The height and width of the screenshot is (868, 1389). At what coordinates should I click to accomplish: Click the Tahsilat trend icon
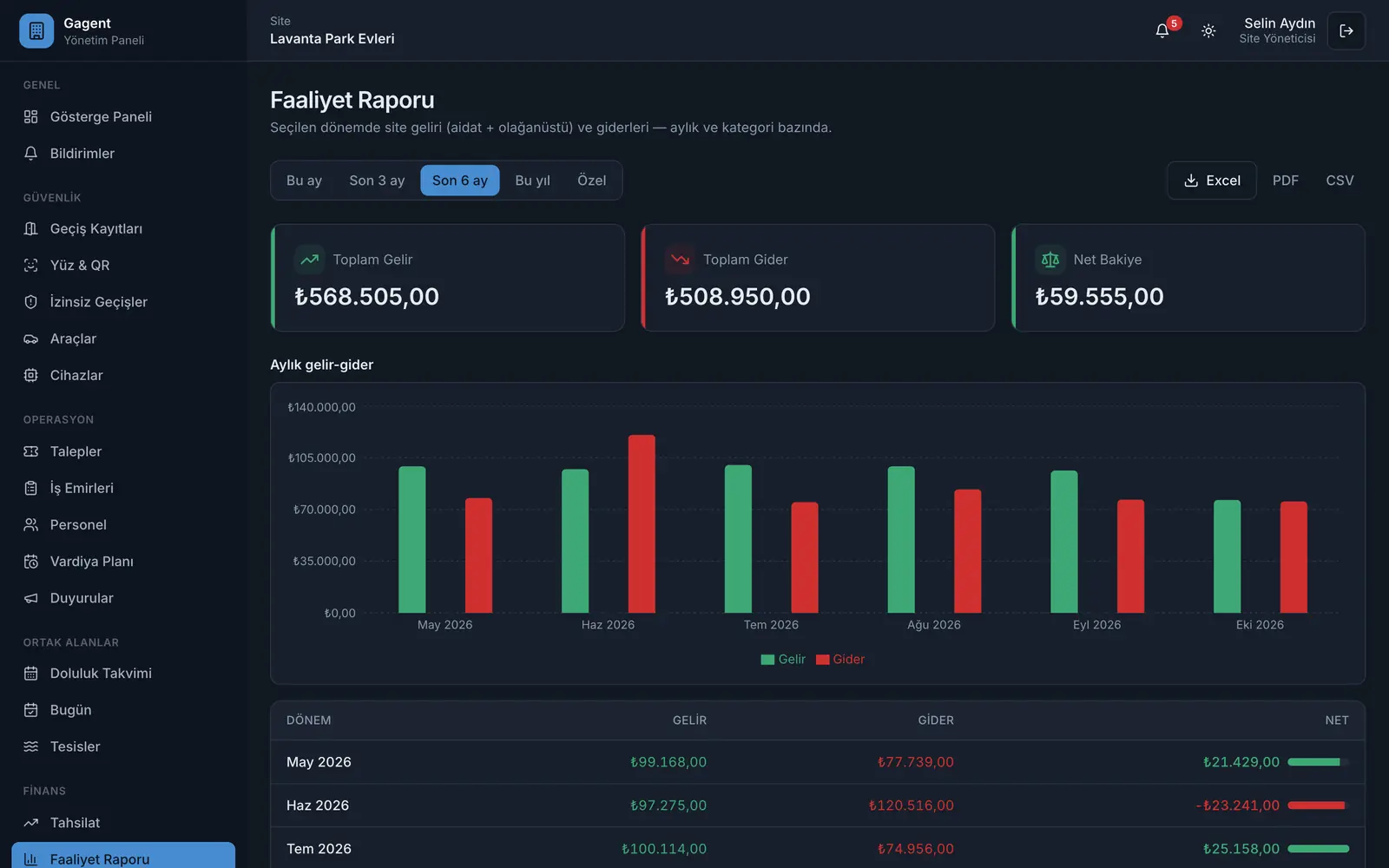(x=31, y=823)
